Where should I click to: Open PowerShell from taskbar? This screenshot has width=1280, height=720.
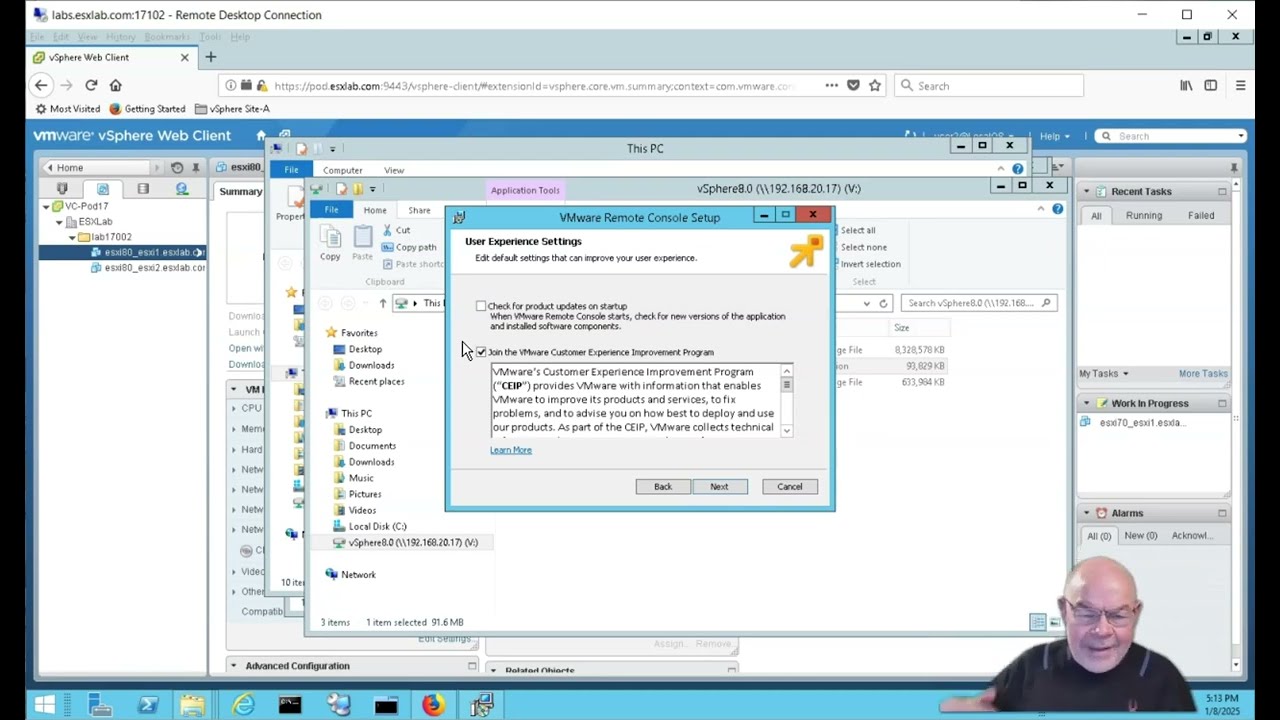148,705
